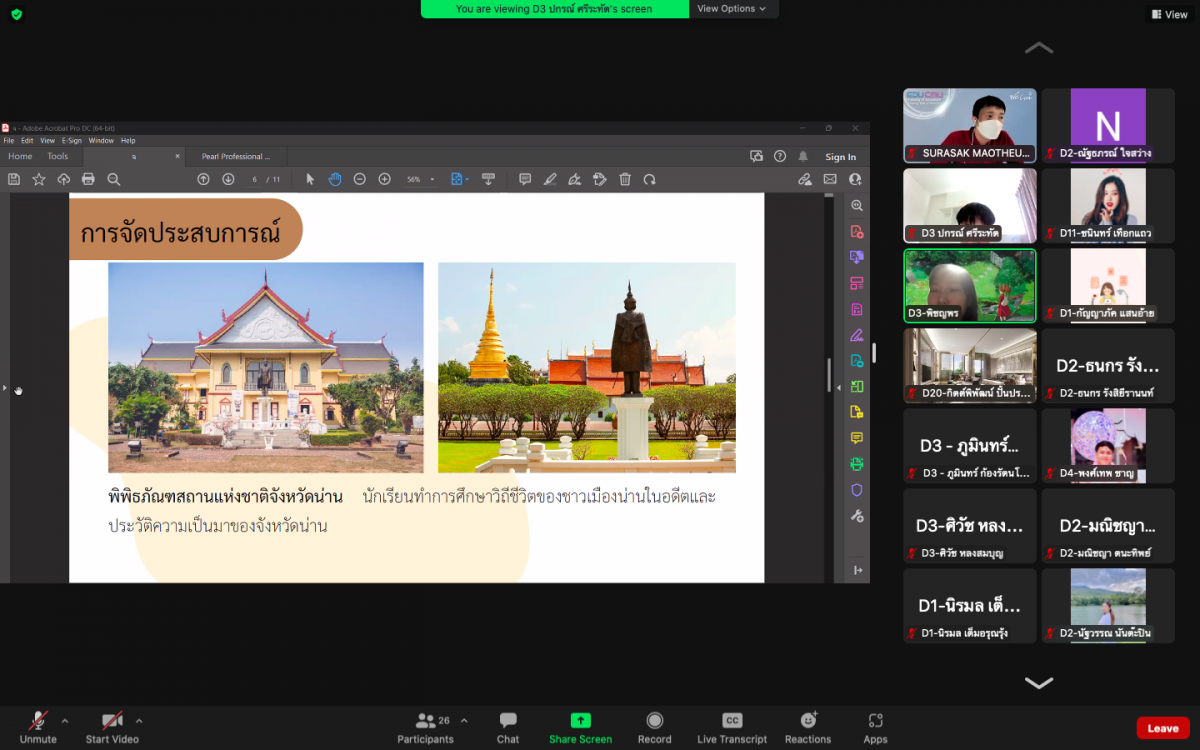Star this file with the bookmark star icon
This screenshot has width=1200, height=750.
coord(39,179)
